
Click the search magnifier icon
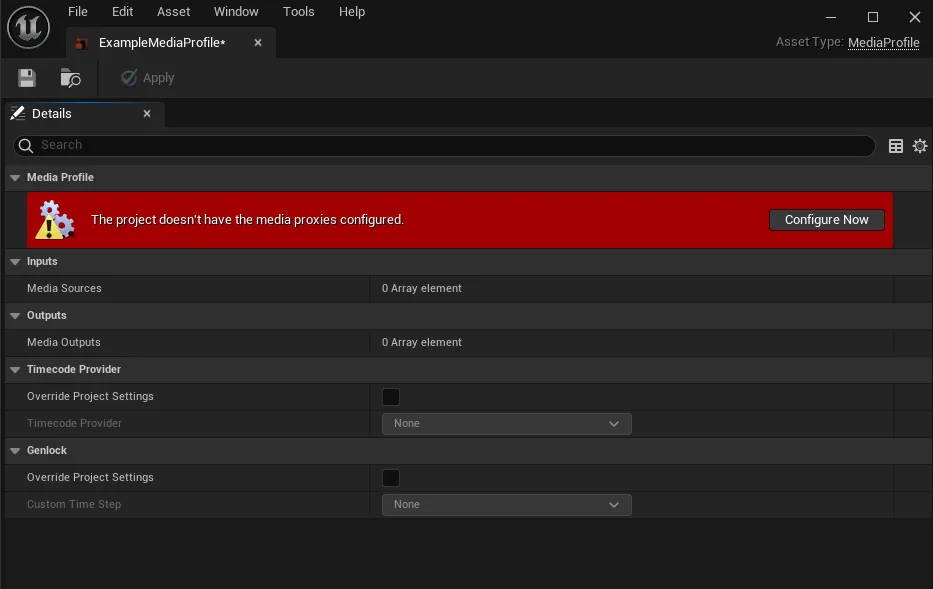[x=26, y=145]
